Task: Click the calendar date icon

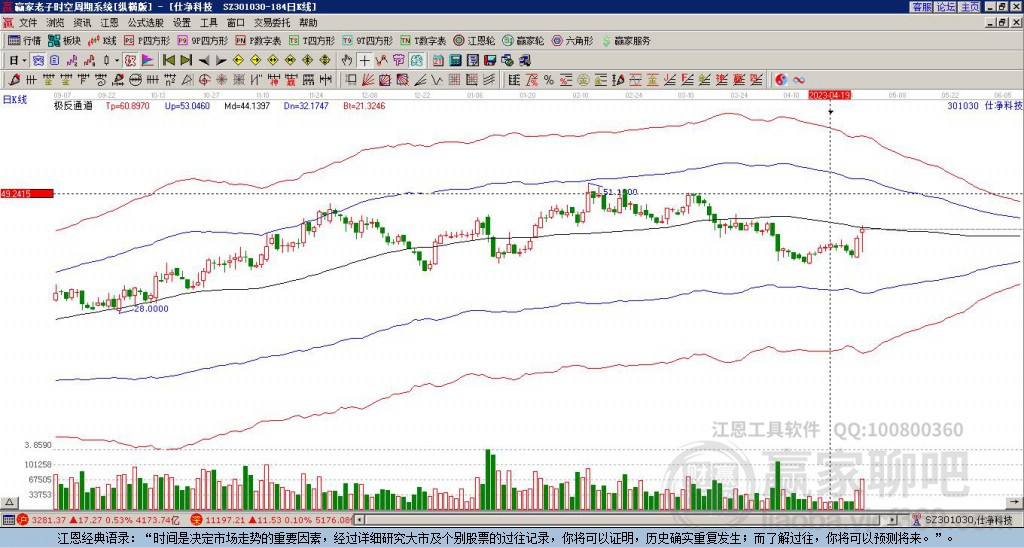Action: coord(438,60)
